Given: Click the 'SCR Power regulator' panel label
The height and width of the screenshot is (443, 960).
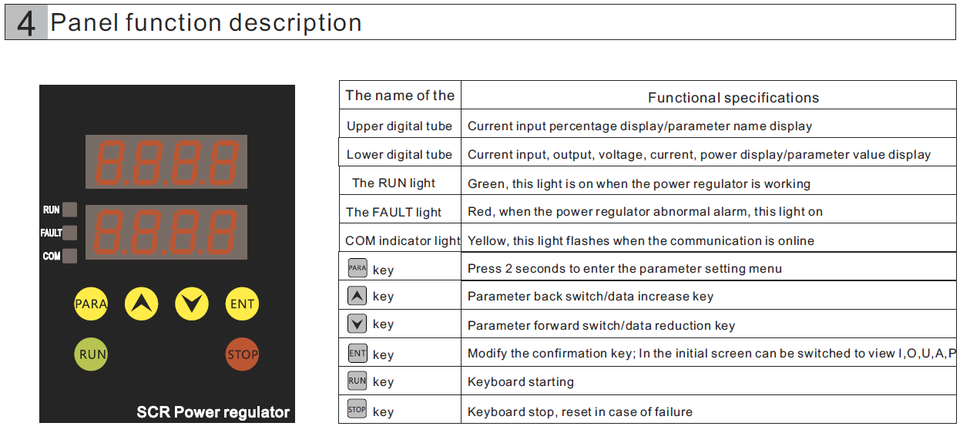Looking at the screenshot, I should pyautogui.click(x=213, y=412).
